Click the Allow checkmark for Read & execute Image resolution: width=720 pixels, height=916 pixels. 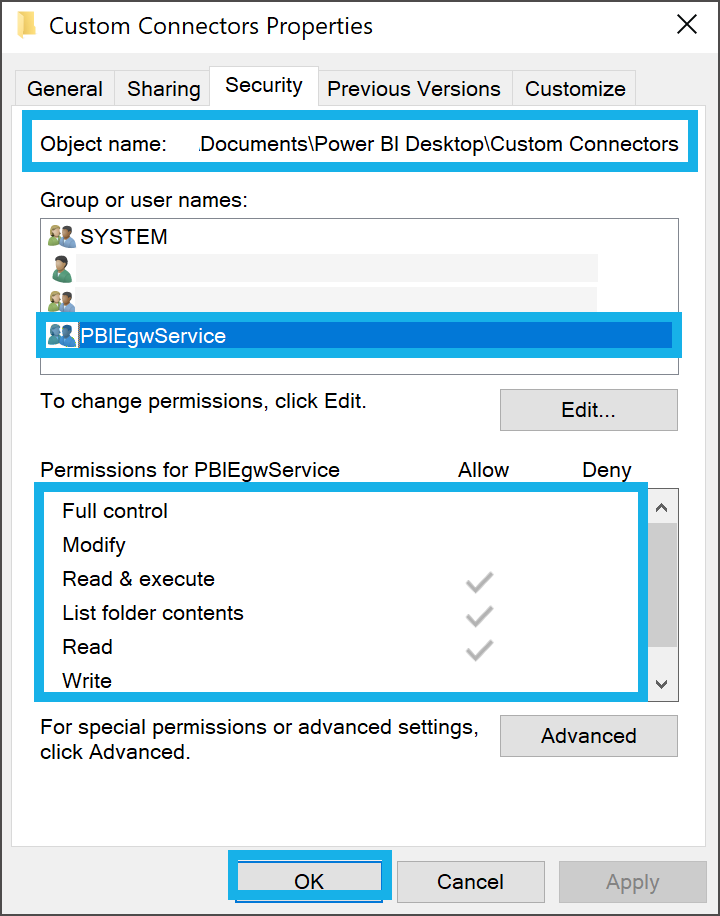tap(479, 582)
